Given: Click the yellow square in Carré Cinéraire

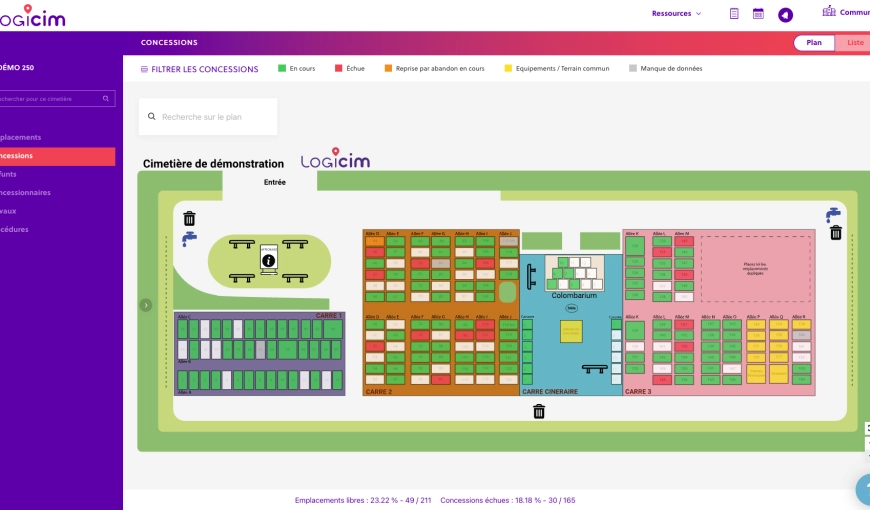Looking at the screenshot, I should point(571,331).
